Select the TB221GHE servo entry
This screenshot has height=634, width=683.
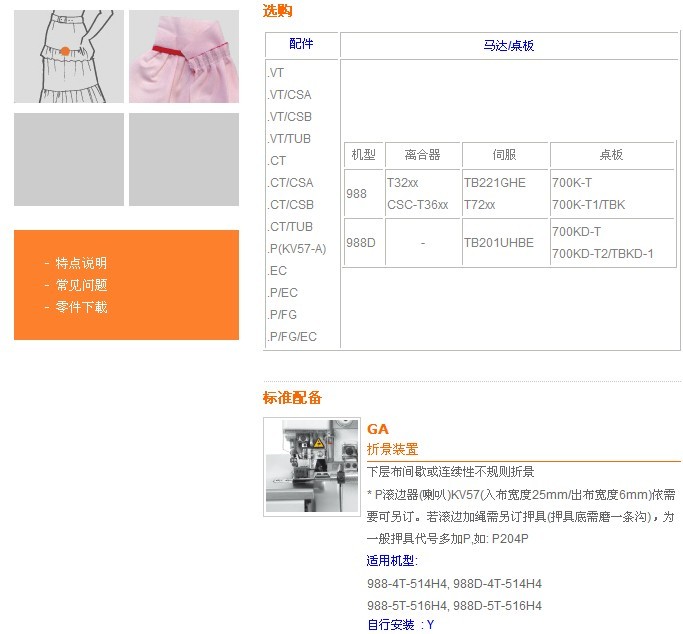click(494, 183)
